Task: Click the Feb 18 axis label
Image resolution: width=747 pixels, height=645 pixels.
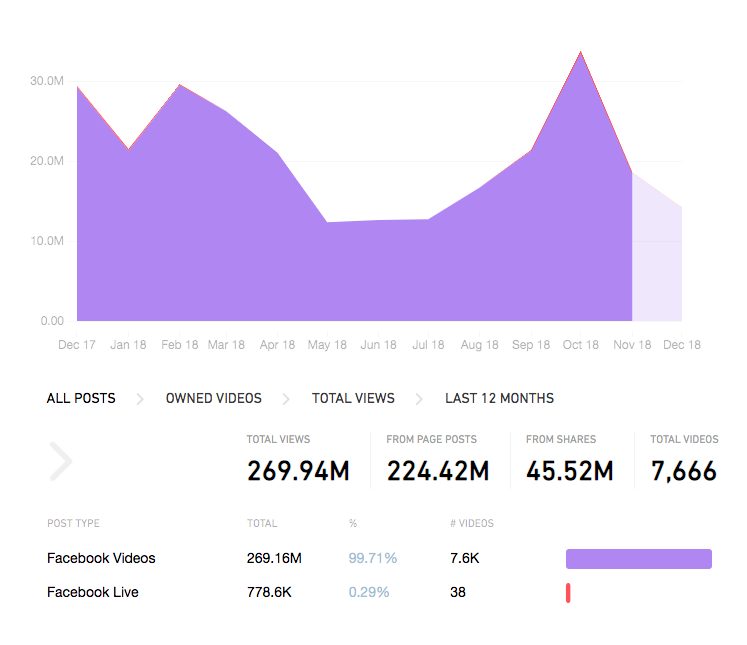Action: pyautogui.click(x=180, y=345)
